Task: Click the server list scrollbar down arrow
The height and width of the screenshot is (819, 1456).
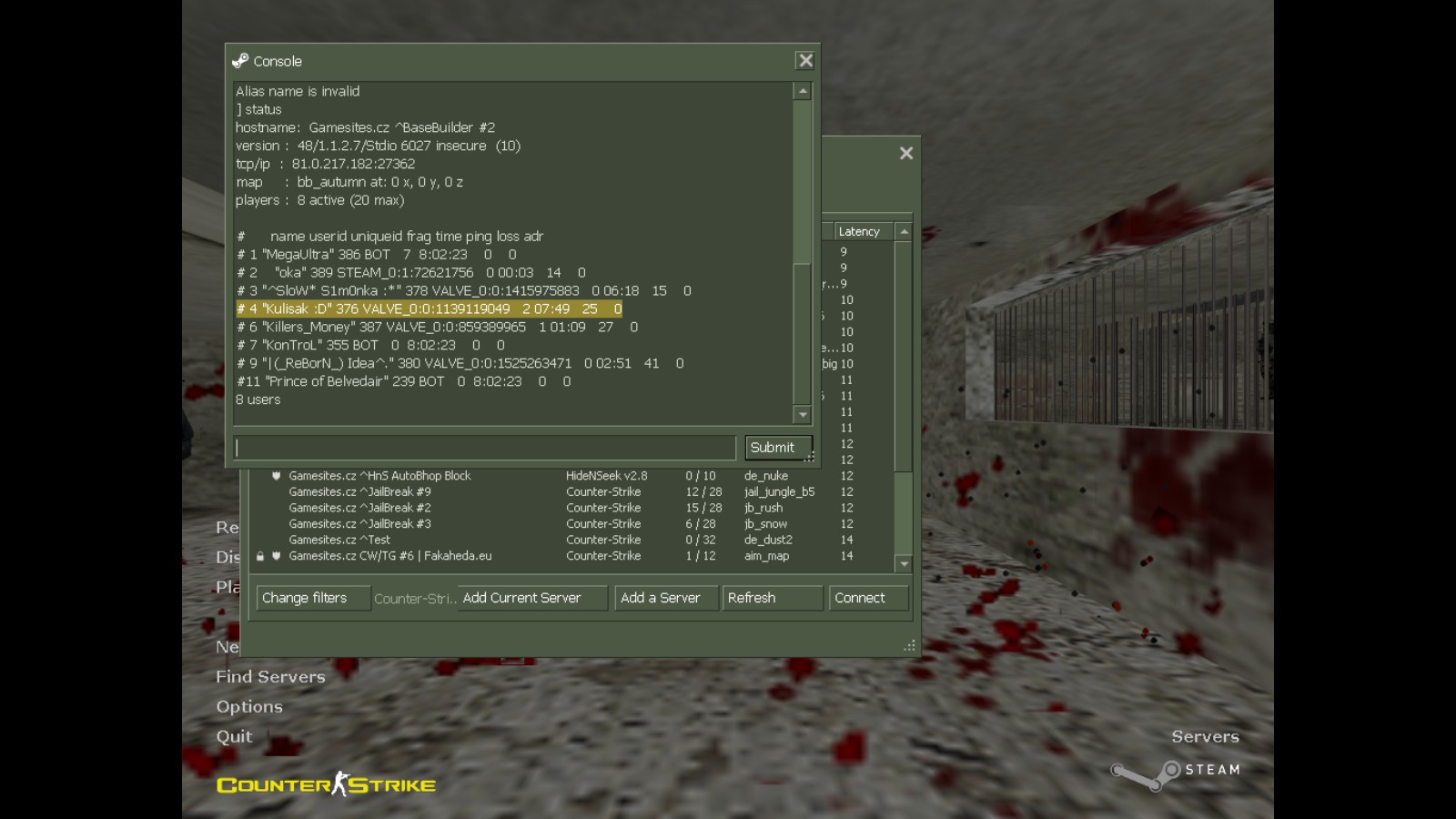Action: (904, 564)
